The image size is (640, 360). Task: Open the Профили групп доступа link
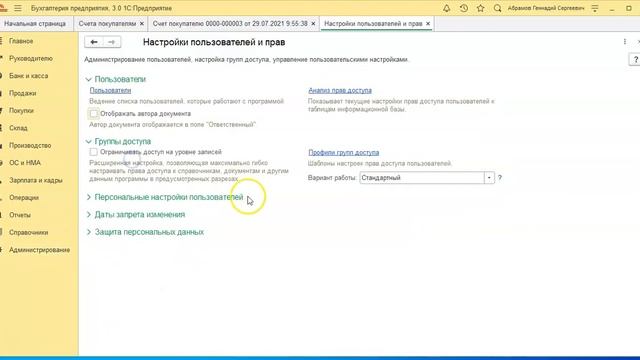pos(344,153)
